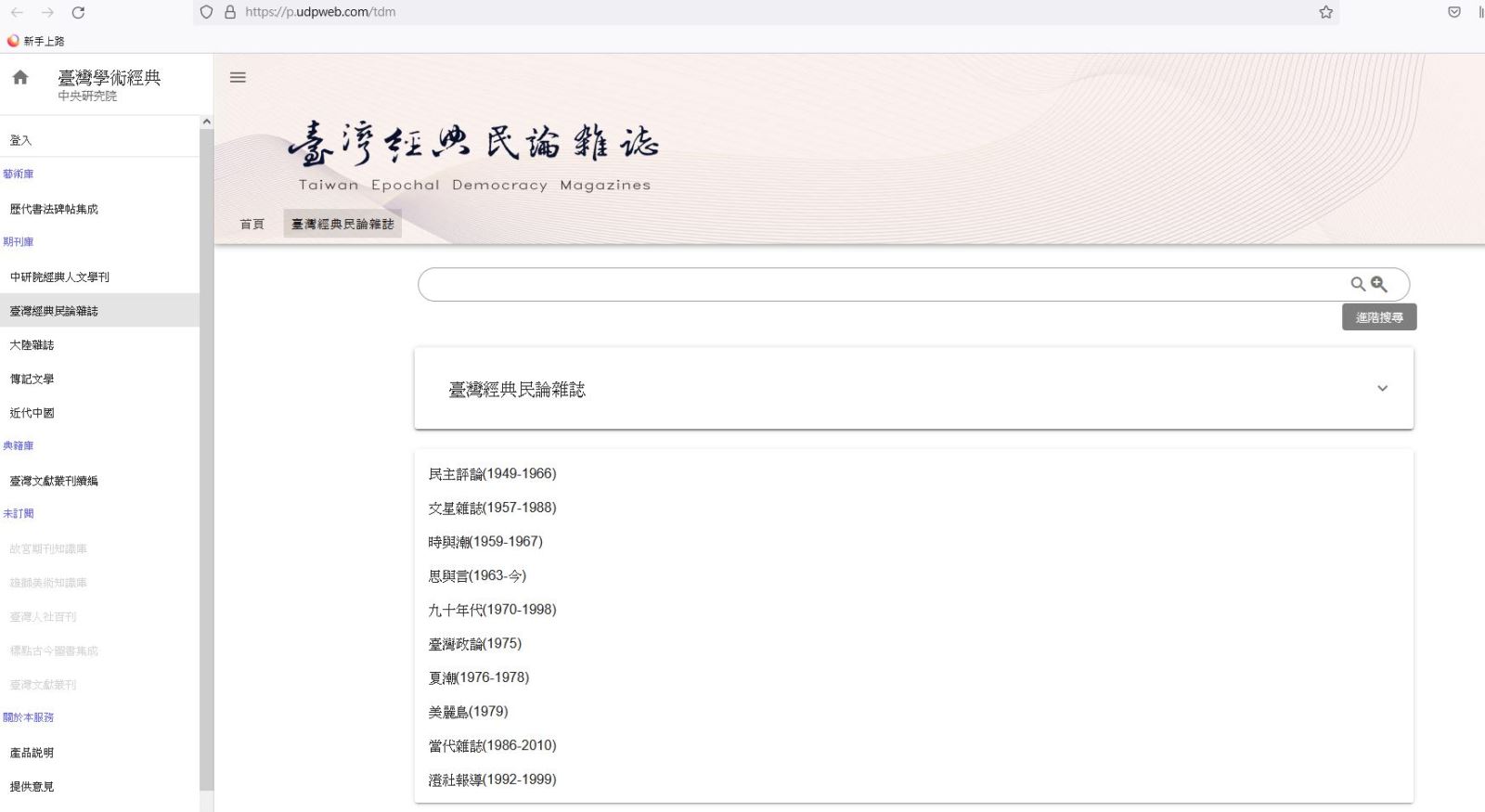This screenshot has width=1485, height=812.
Task: Select 臺灣經典民論雜誌 sidebar item
Action: (x=99, y=311)
